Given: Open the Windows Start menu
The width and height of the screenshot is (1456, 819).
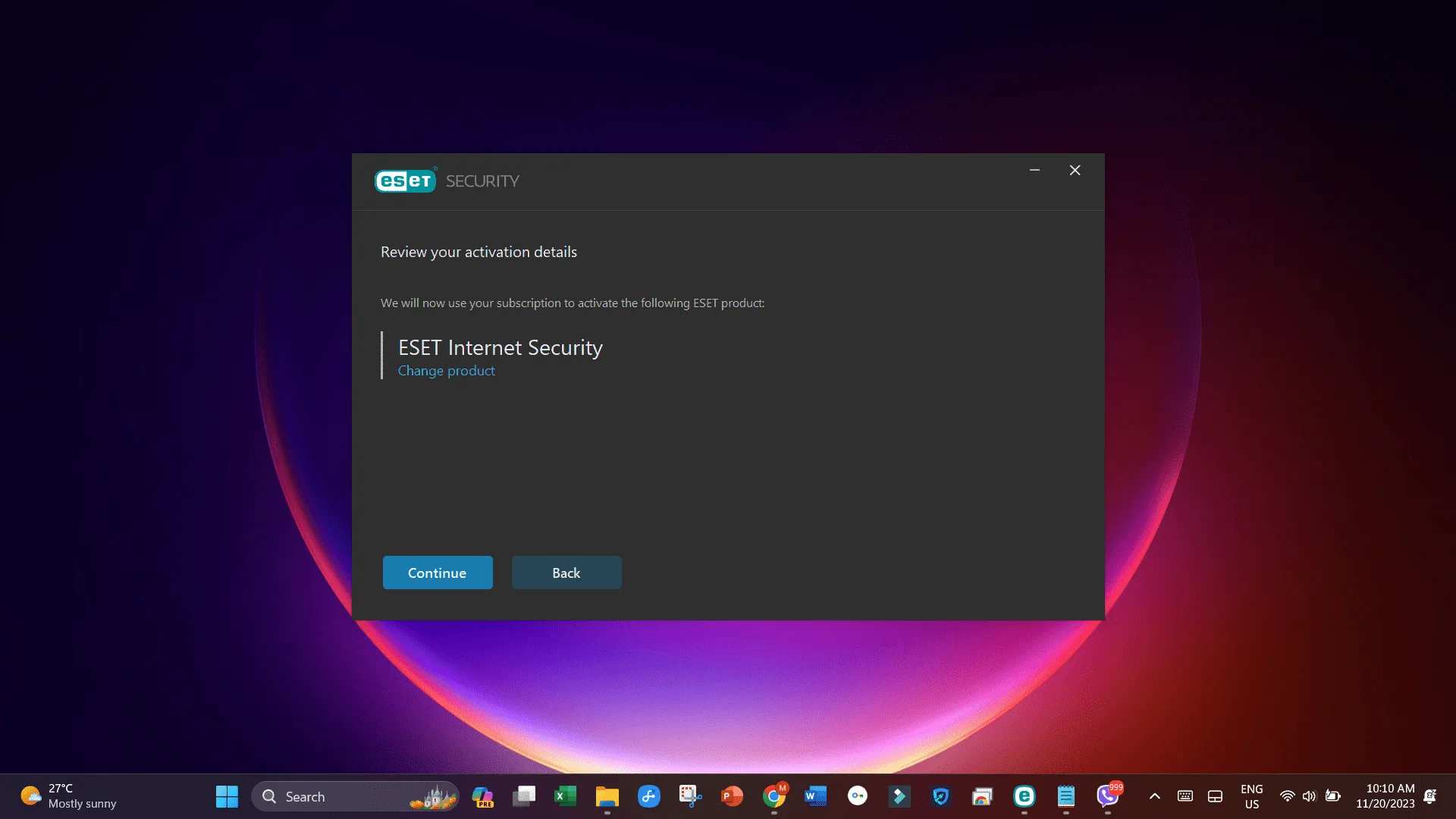Looking at the screenshot, I should tap(227, 796).
